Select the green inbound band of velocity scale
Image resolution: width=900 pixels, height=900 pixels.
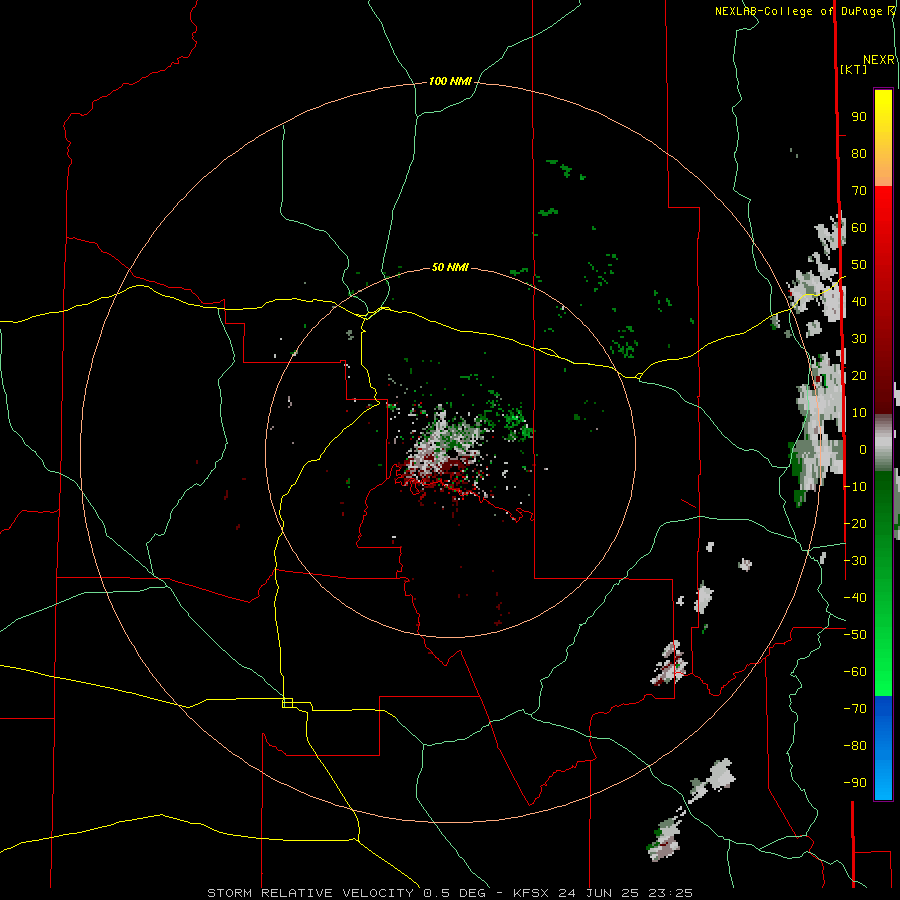click(x=883, y=584)
